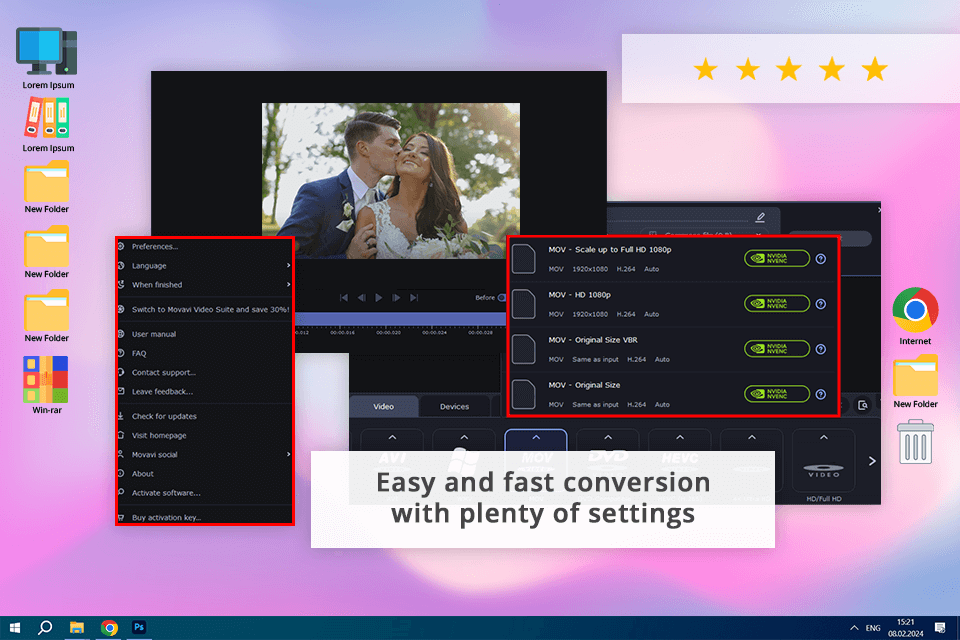Click NVIDIA NVENC badge for Scale up preset
Screen dimensions: 960x640
pyautogui.click(x=777, y=258)
